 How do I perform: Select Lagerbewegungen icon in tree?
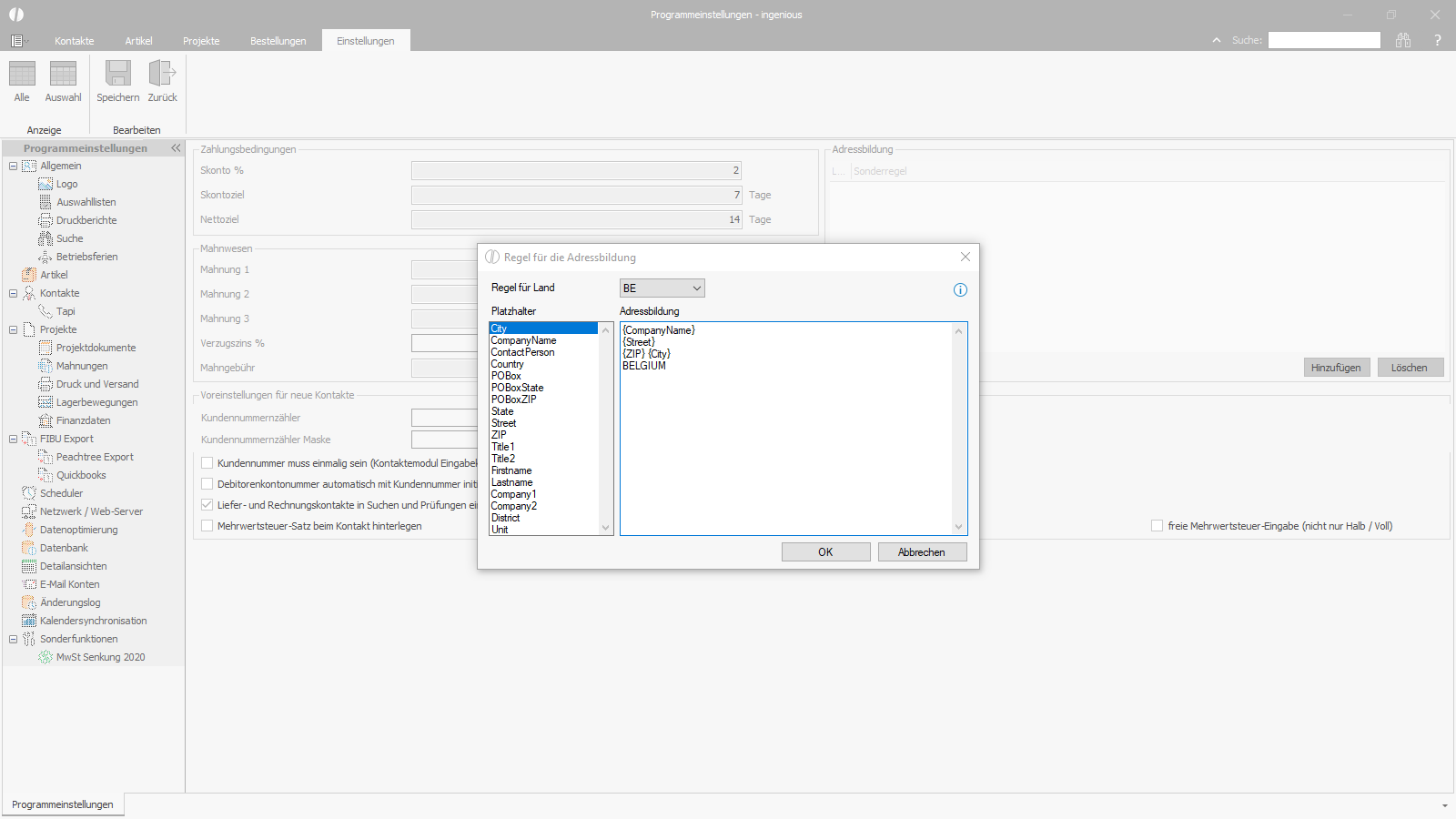[45, 402]
